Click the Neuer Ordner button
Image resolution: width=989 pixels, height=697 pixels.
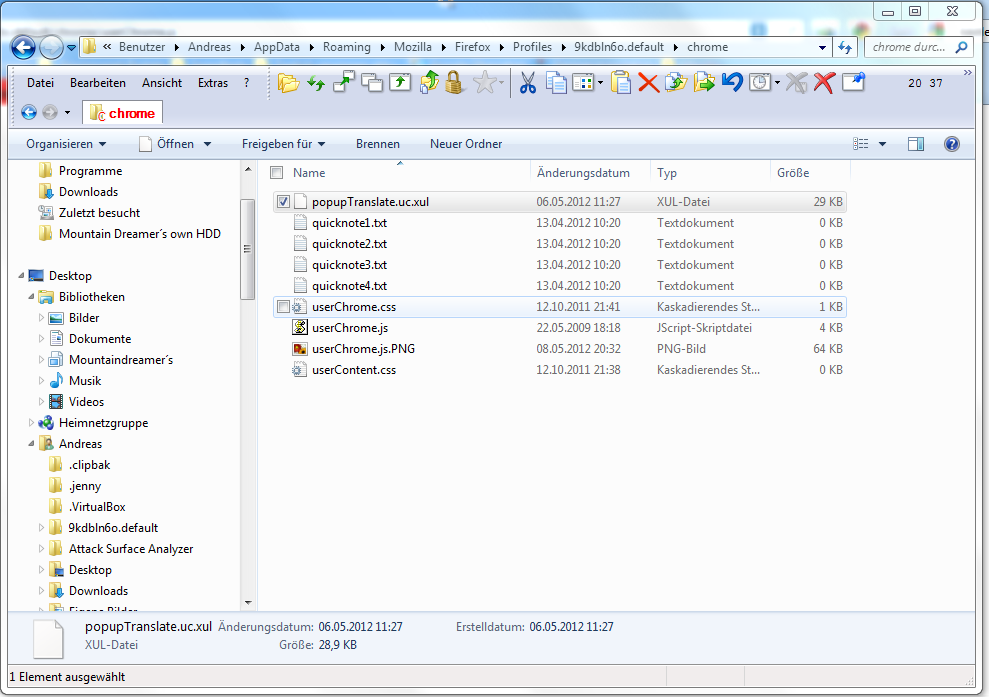click(x=466, y=144)
